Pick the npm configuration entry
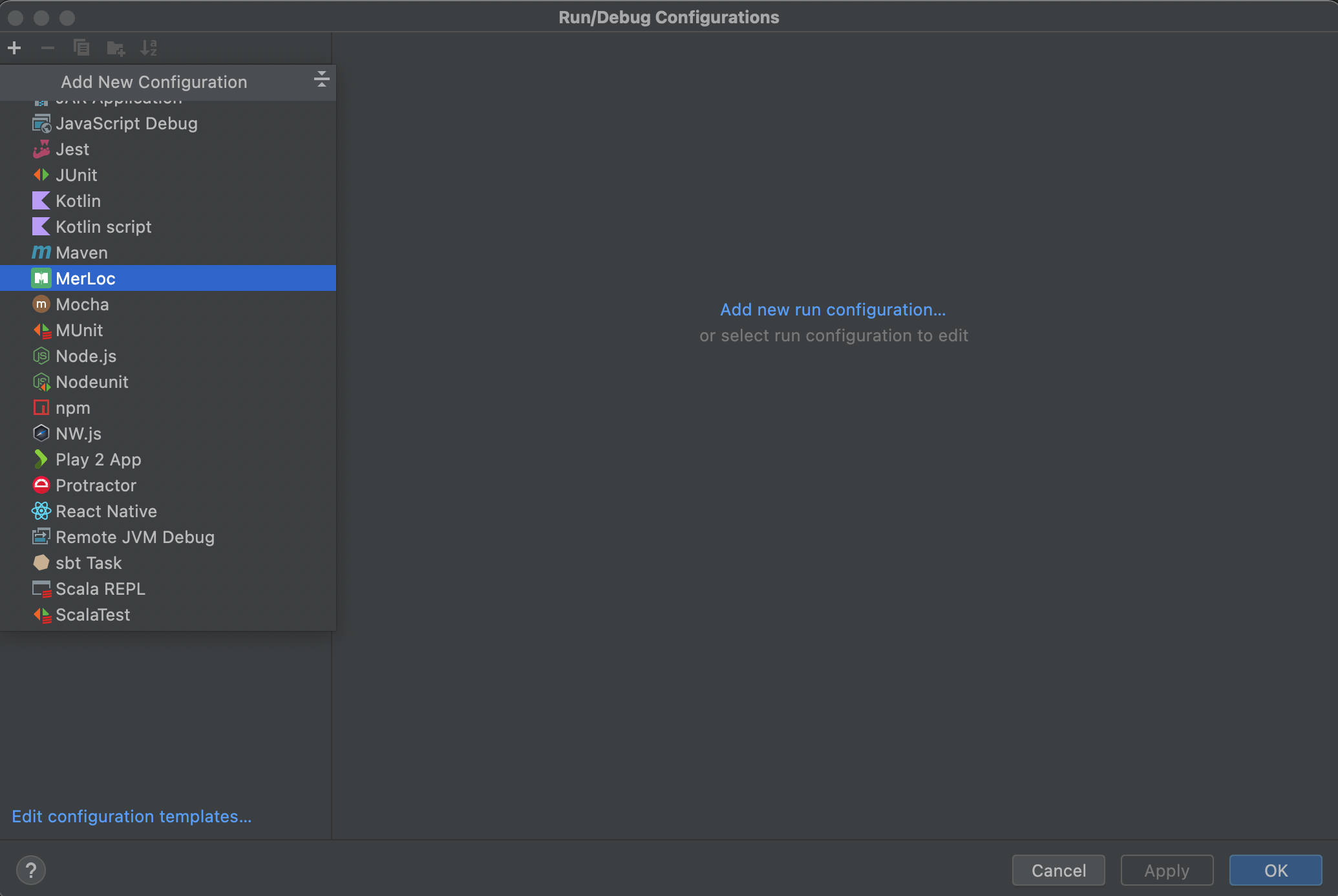This screenshot has width=1338, height=896. 72,408
